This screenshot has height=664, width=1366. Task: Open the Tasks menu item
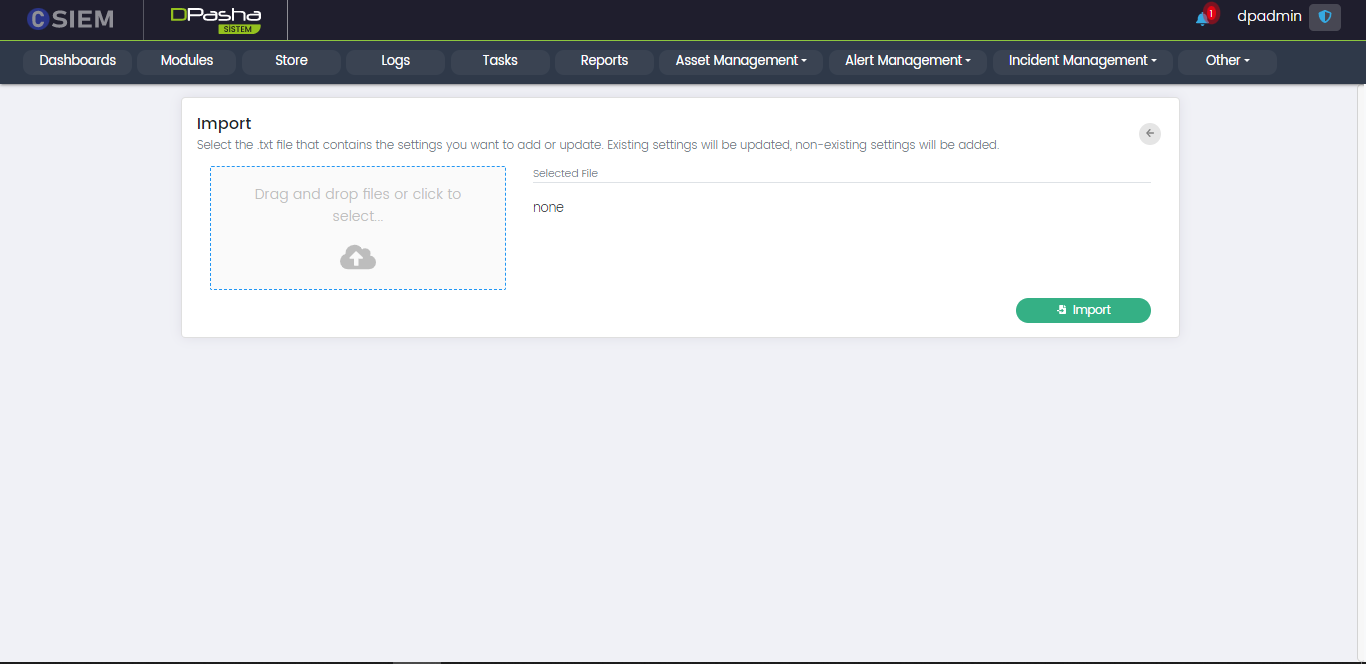coord(500,61)
